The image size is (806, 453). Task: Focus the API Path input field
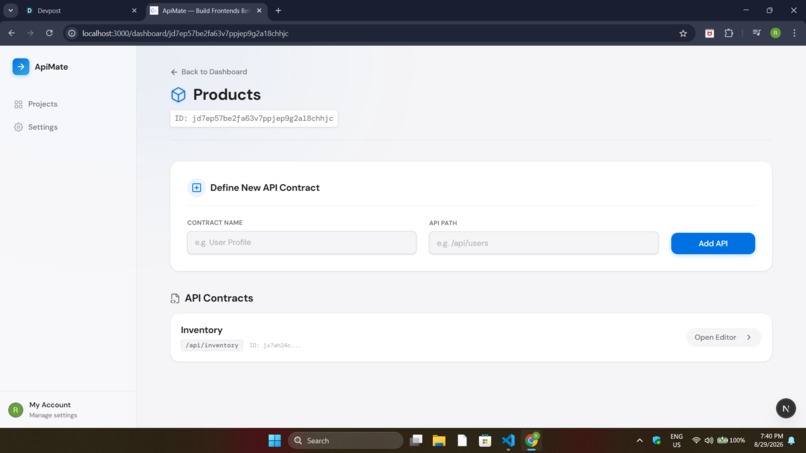point(543,243)
